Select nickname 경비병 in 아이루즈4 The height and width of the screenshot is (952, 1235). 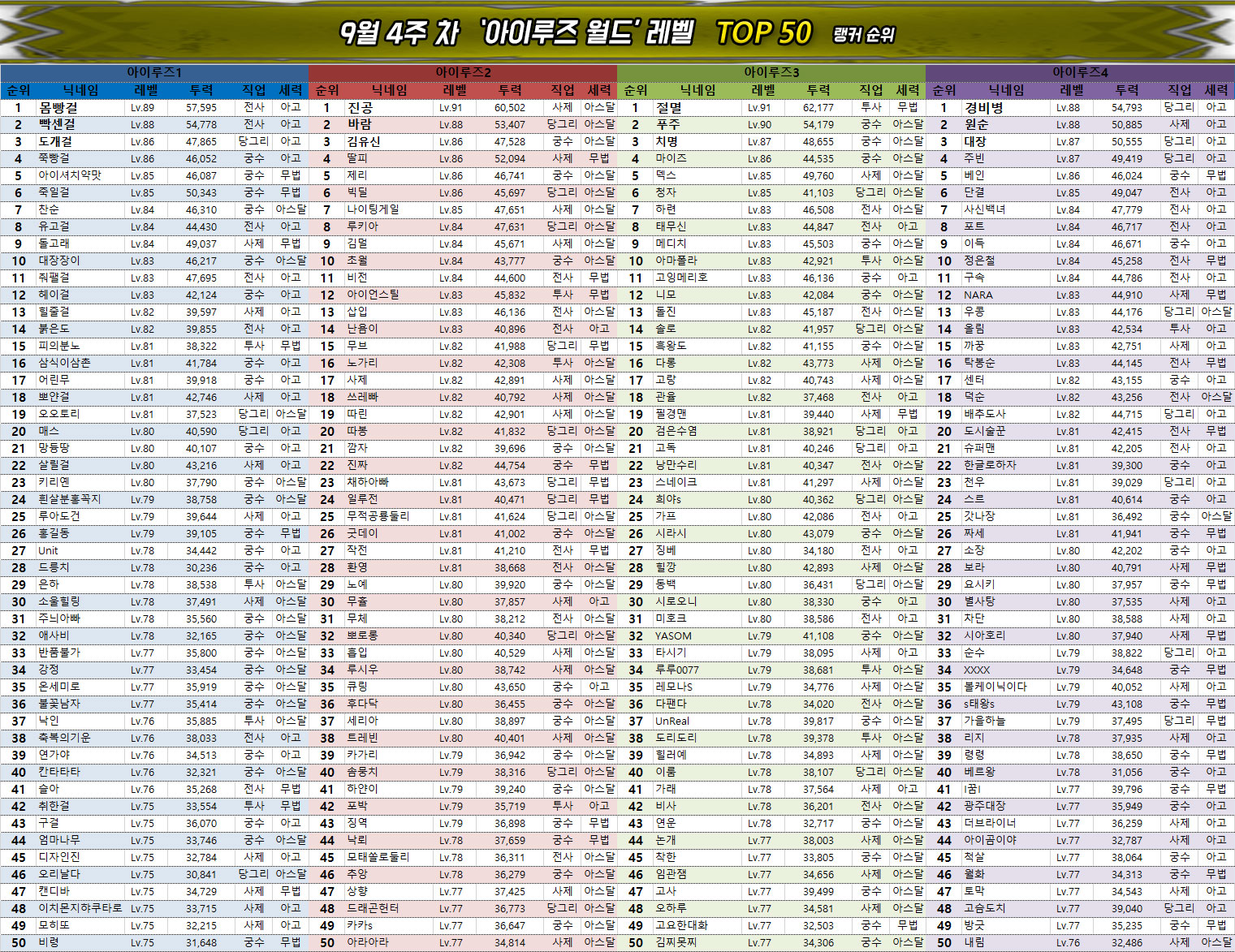click(x=983, y=107)
